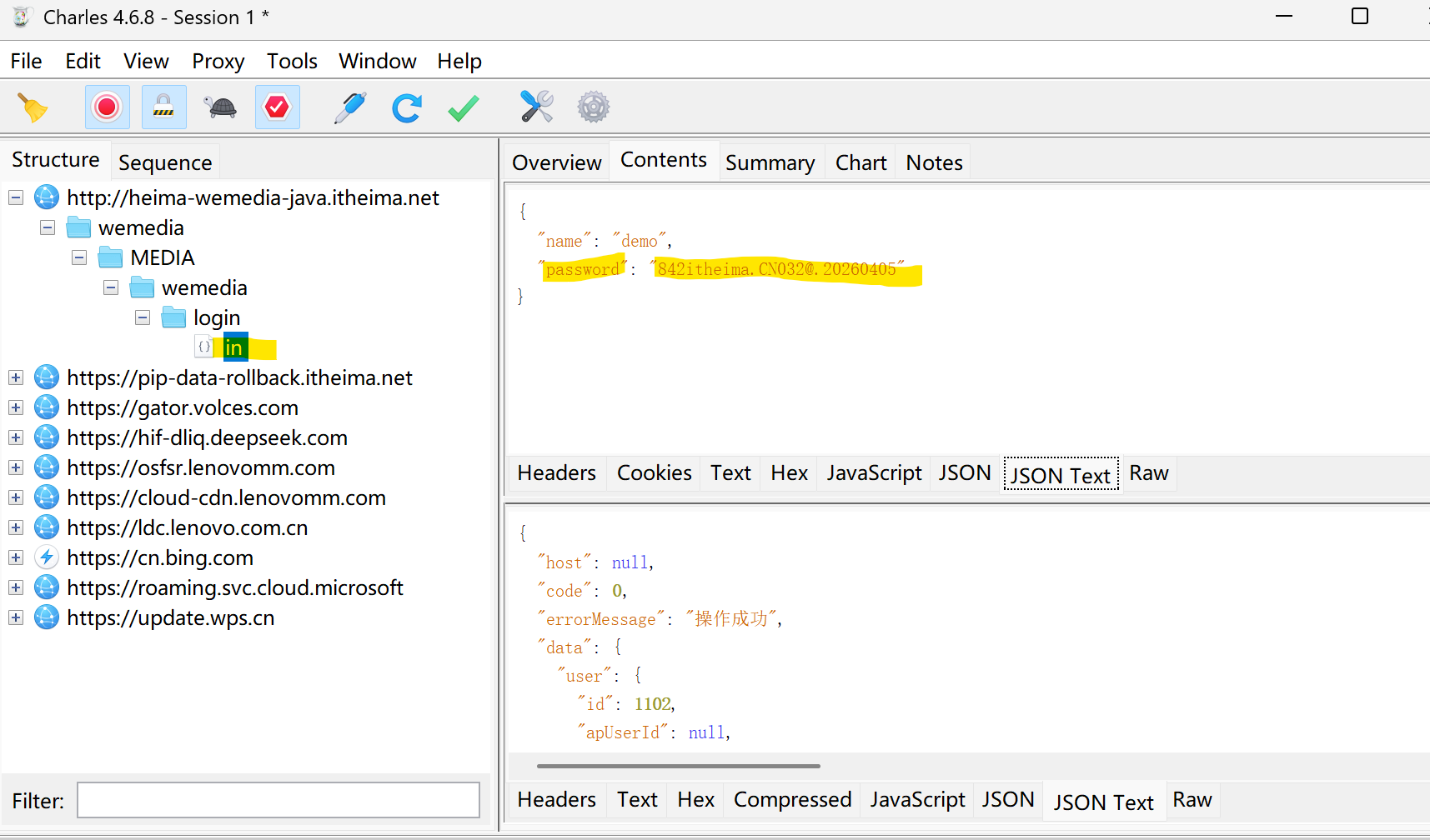Minimize the Charles window

tap(1284, 17)
